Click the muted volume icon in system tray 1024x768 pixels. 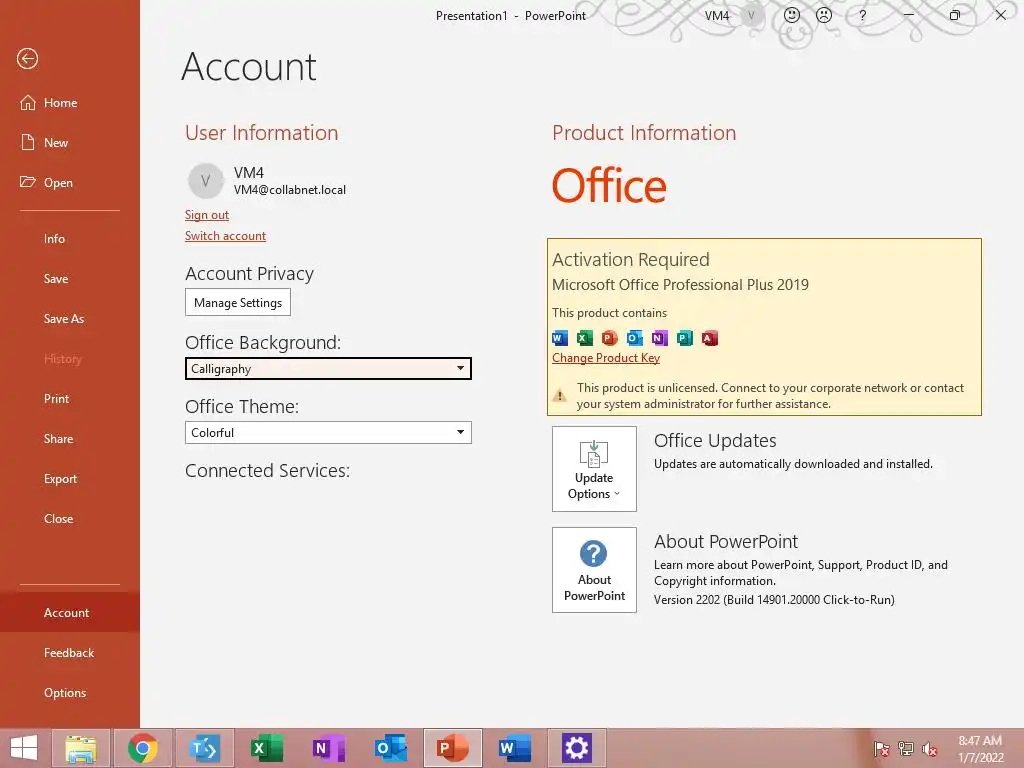930,749
